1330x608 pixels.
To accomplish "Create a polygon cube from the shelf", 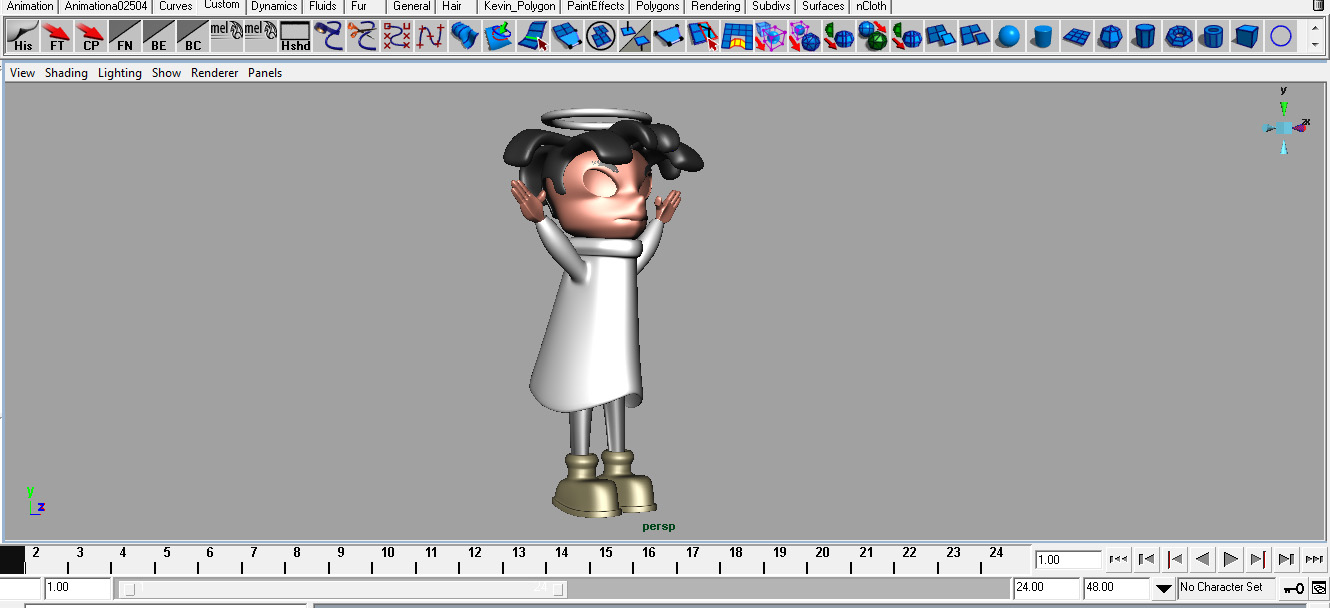I will coord(1246,37).
